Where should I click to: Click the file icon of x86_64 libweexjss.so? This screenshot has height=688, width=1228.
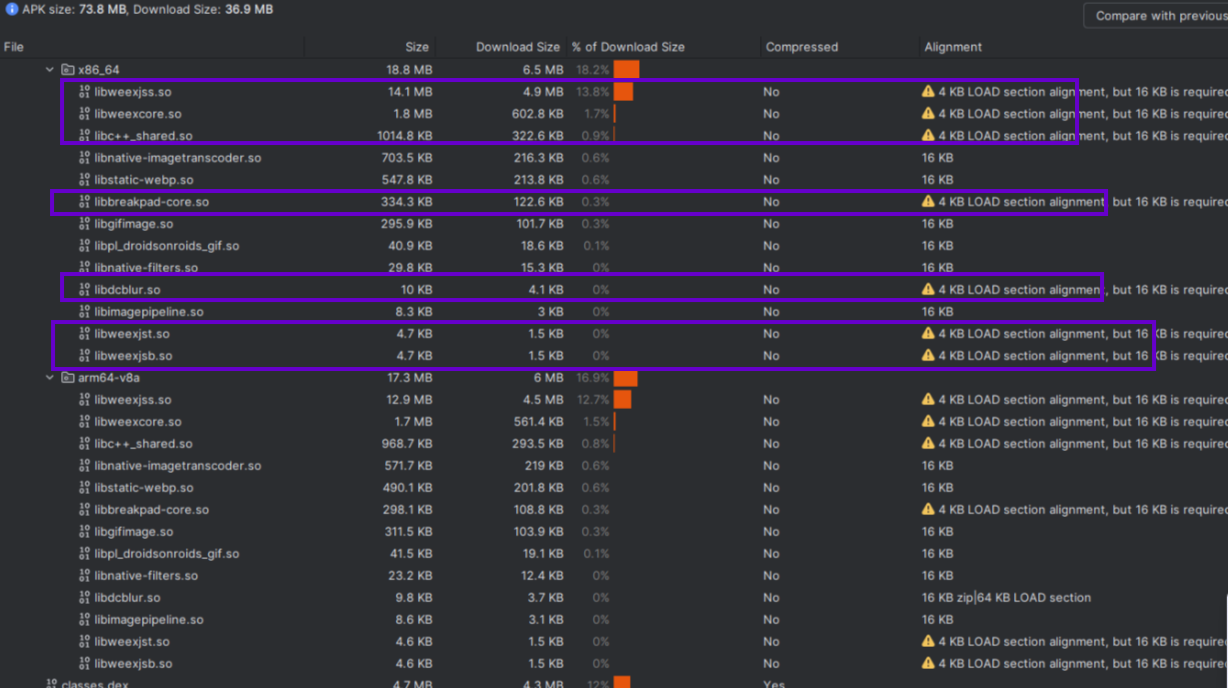pos(84,92)
